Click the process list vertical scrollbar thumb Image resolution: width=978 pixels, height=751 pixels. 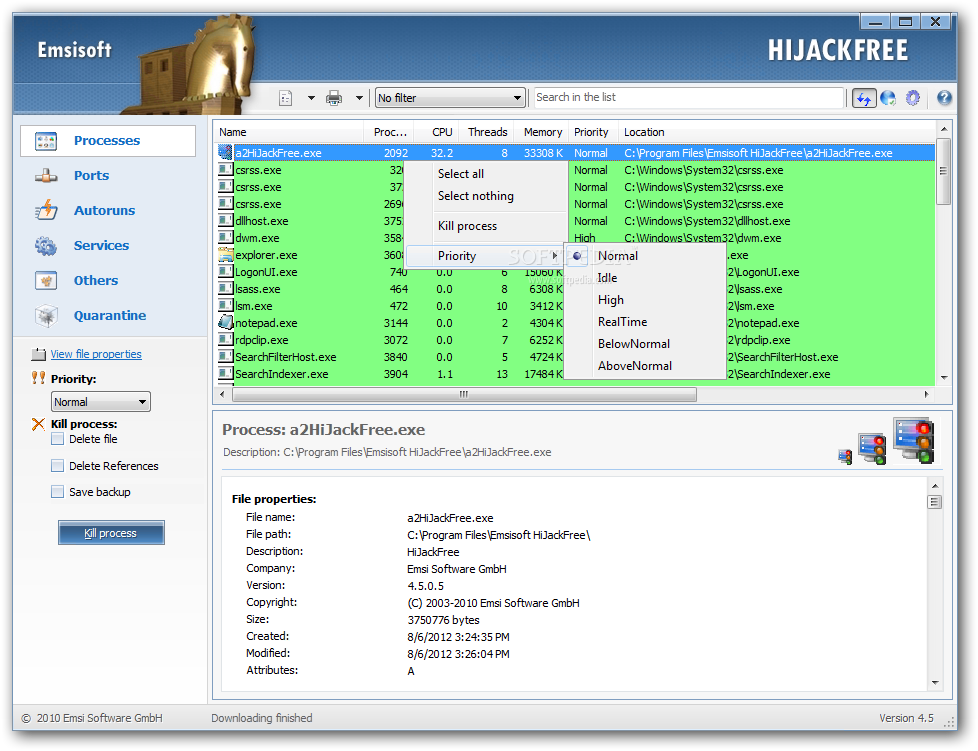(944, 172)
